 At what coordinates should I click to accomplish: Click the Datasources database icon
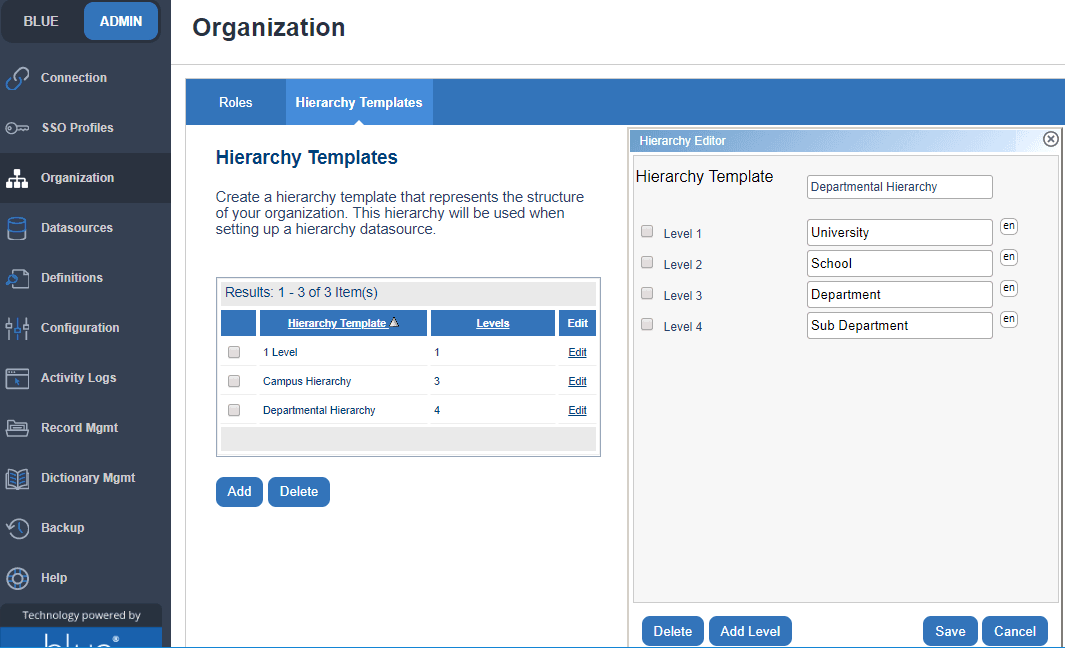[17, 228]
